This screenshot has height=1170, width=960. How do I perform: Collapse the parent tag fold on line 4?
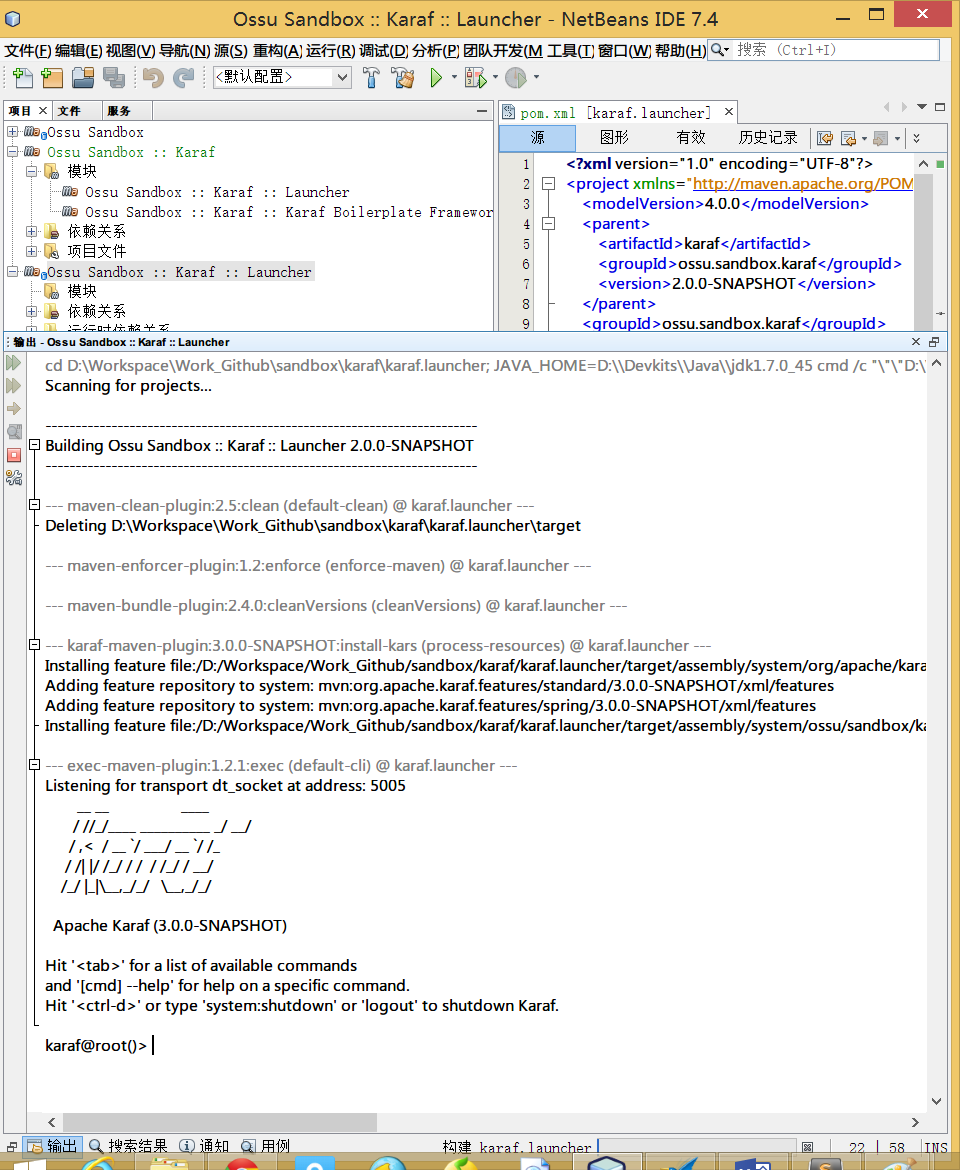[x=548, y=223]
